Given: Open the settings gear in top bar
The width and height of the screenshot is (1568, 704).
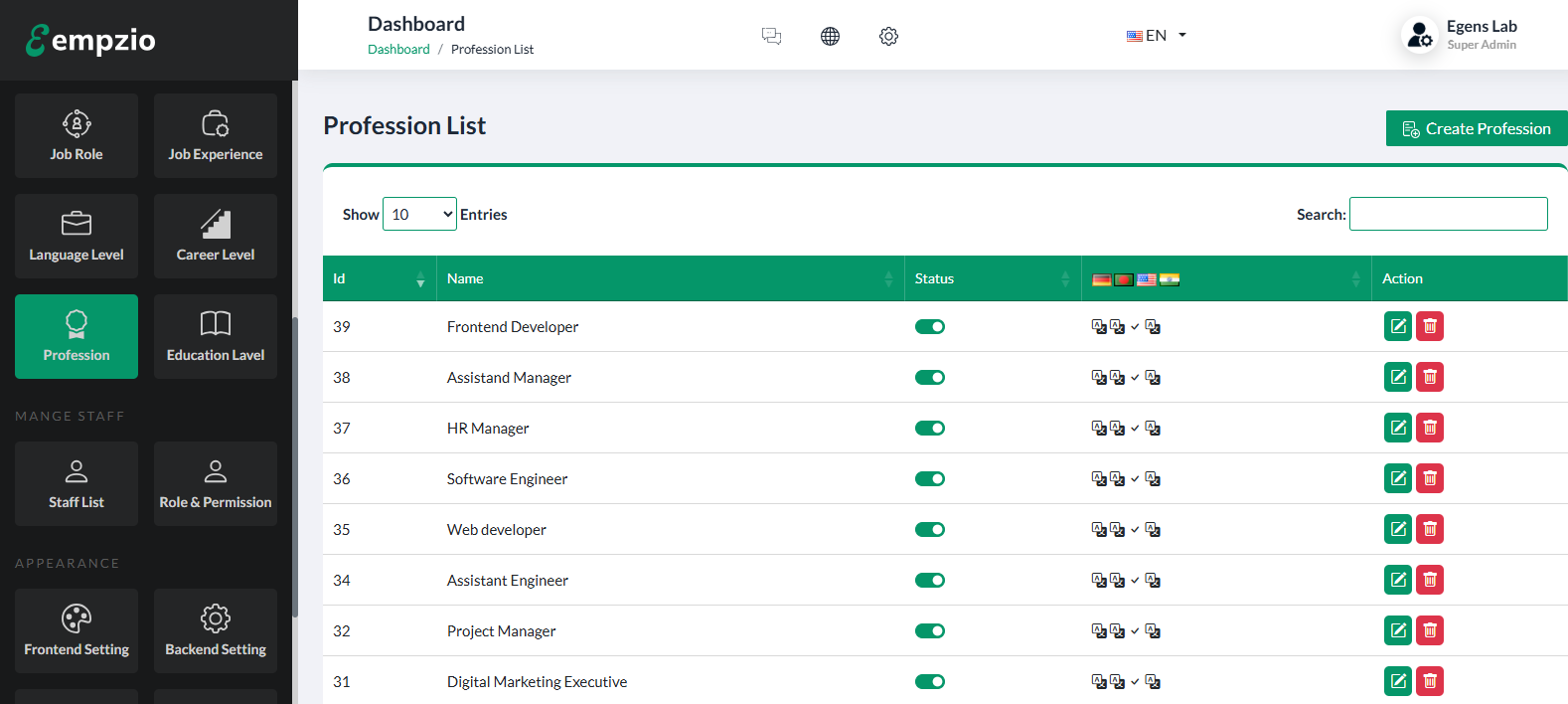Looking at the screenshot, I should (x=888, y=36).
